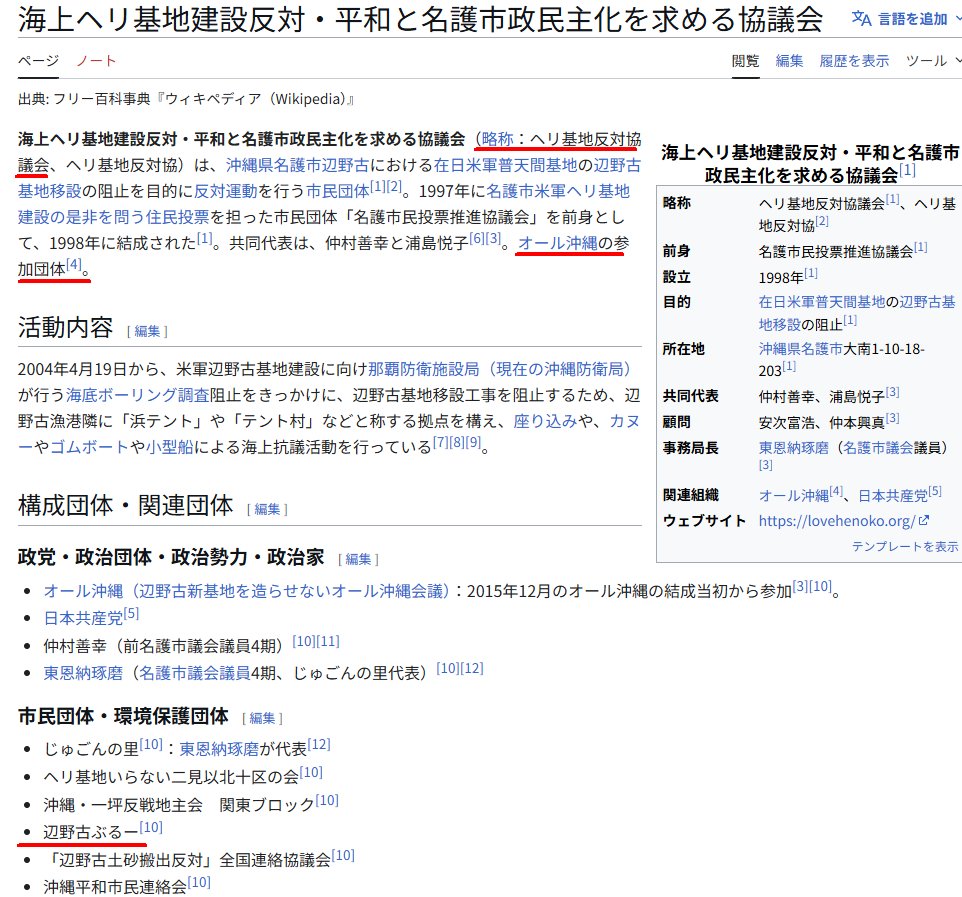The height and width of the screenshot is (897, 962).
Task: Open the infobox オール沖縄 related organization link
Action: pyautogui.click(x=794, y=495)
